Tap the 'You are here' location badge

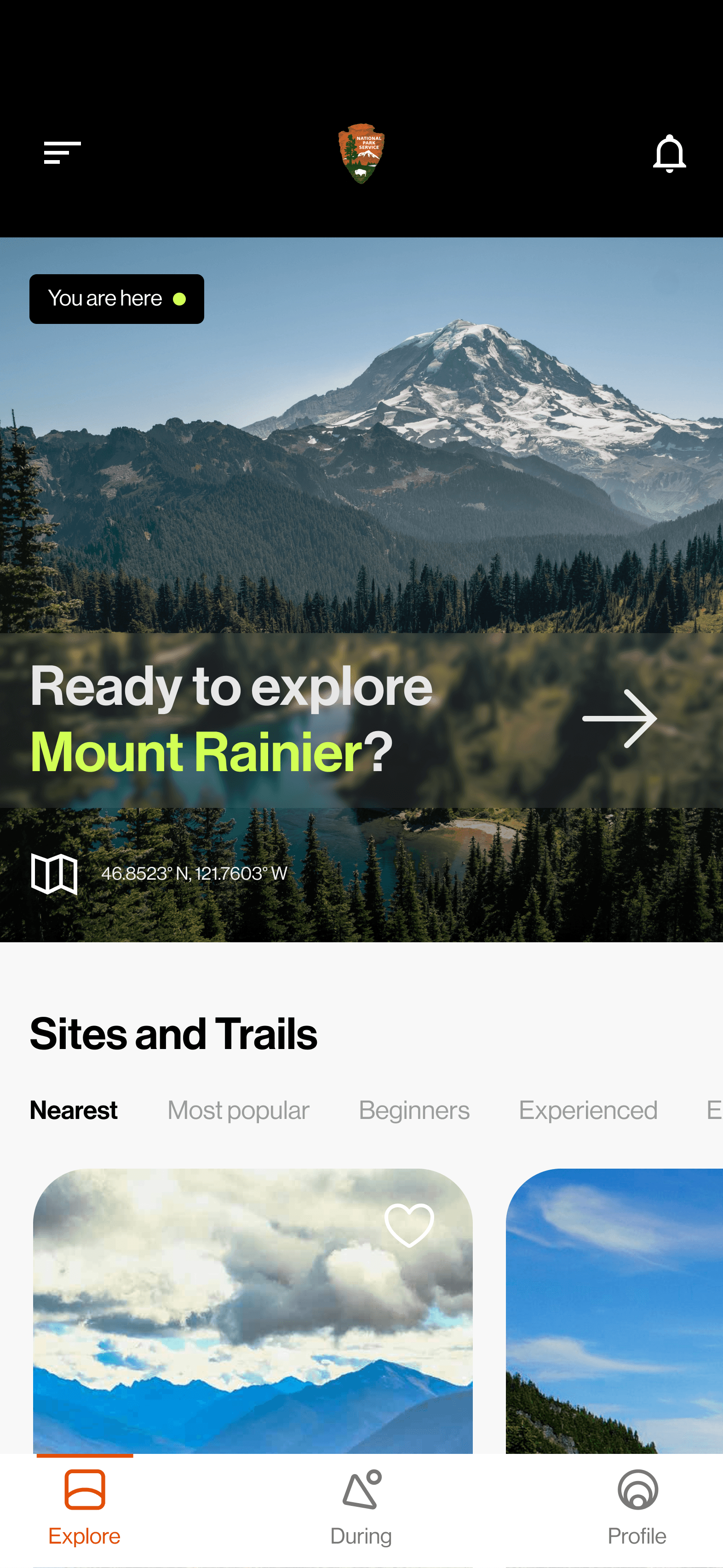[x=117, y=299]
